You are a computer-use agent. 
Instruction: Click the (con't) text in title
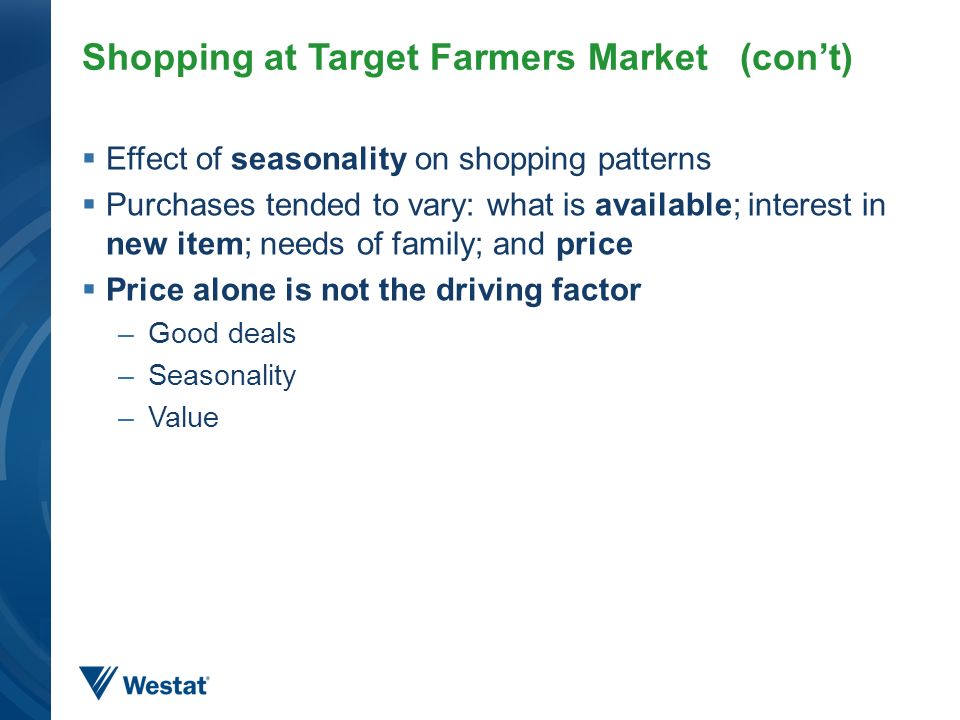pos(796,58)
